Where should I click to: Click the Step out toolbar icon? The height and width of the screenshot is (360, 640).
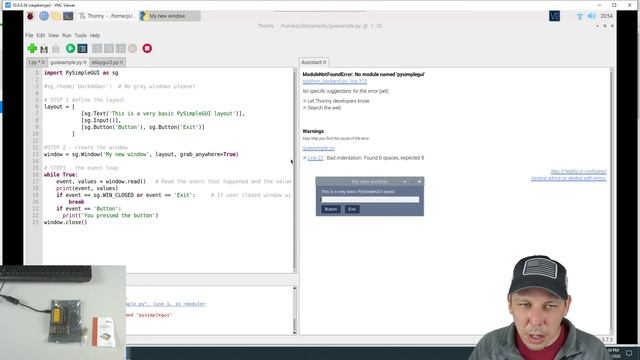click(120, 49)
